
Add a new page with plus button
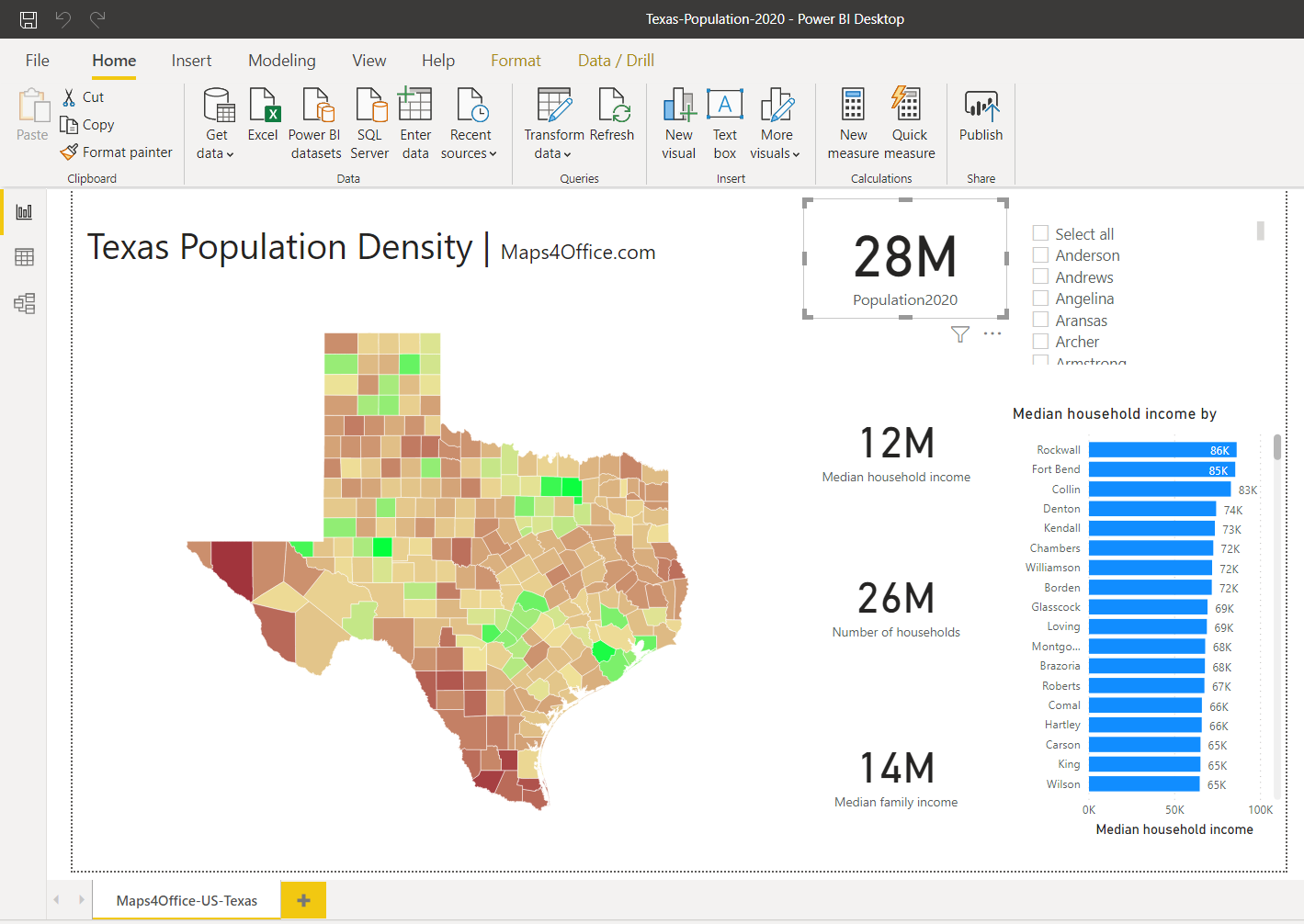point(303,900)
